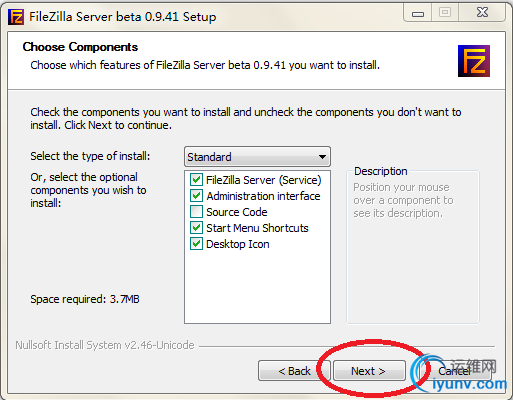
Task: Cancel the setup
Action: point(454,371)
